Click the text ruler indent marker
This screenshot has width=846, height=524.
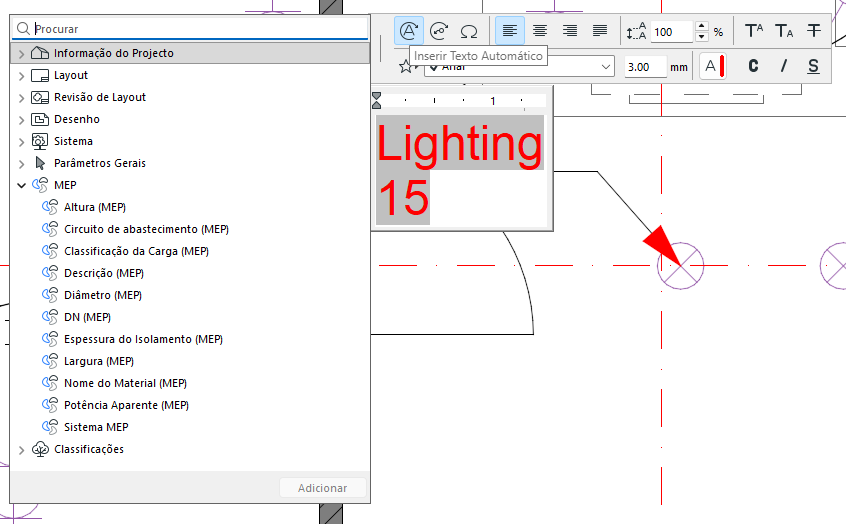click(377, 100)
